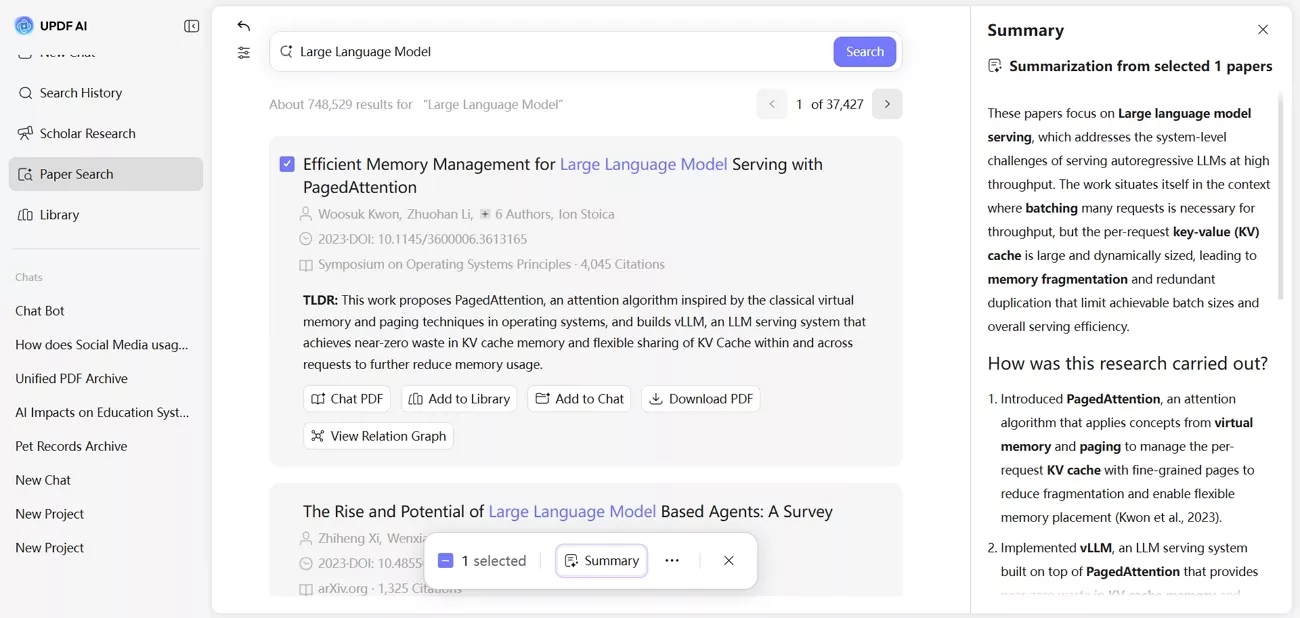This screenshot has width=1300, height=618.
Task: Click Download PDF for the PagedAttention paper
Action: [700, 398]
